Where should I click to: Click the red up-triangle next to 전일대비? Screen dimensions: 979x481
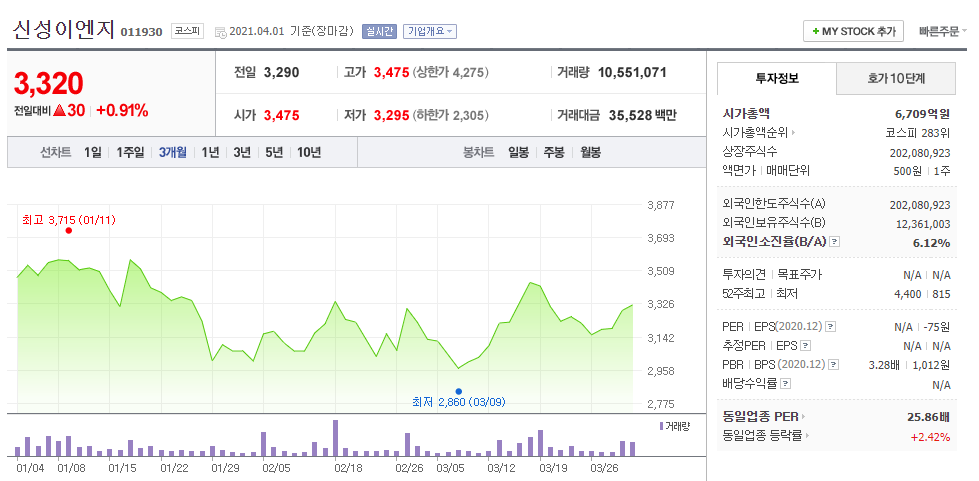tap(60, 111)
